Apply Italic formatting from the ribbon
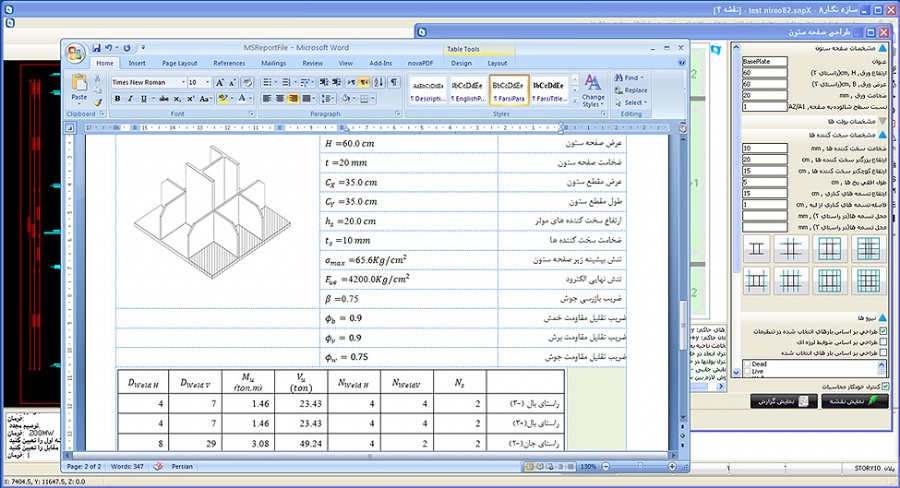 [130, 99]
